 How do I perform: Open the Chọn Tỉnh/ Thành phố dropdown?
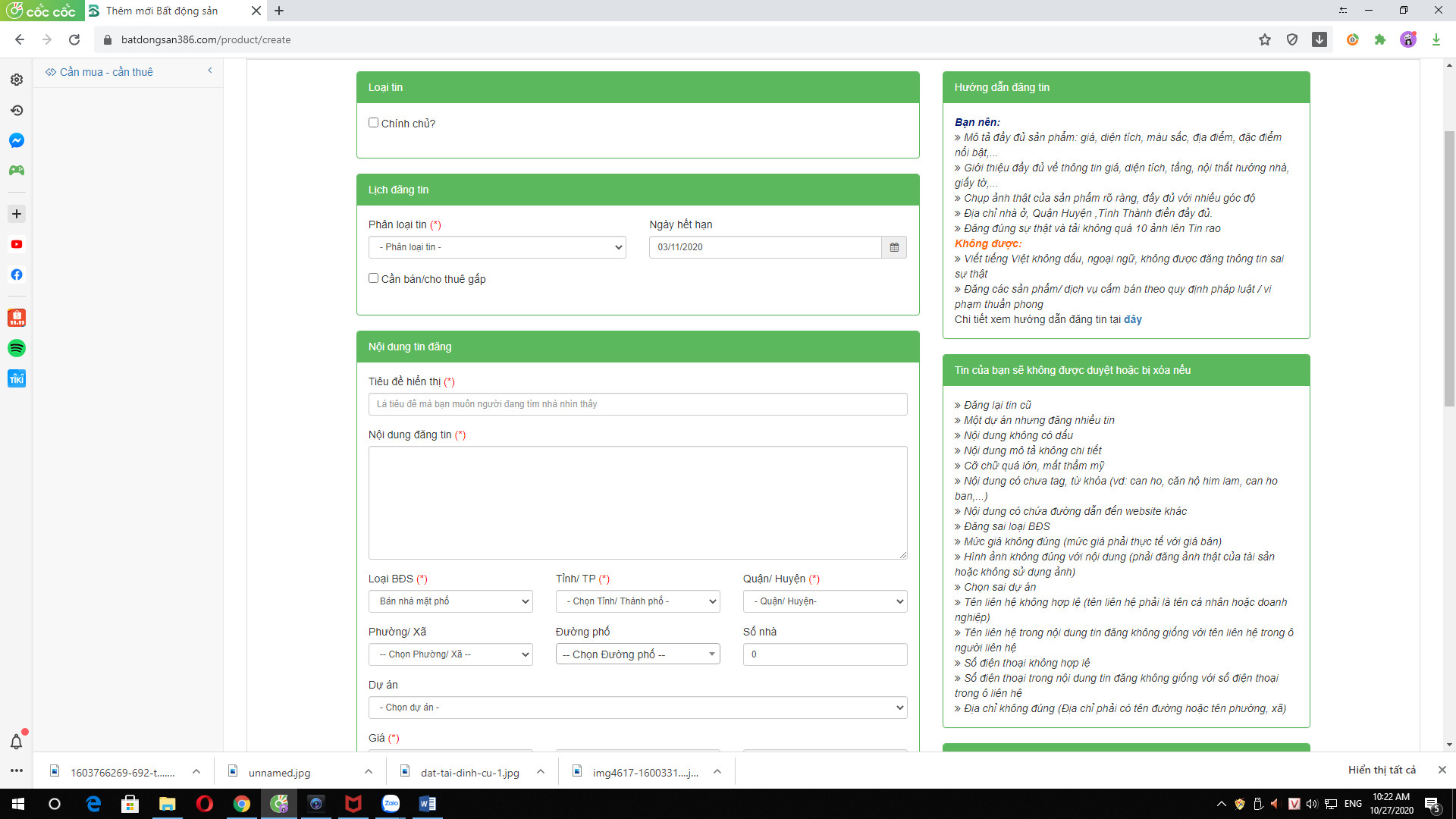(x=638, y=601)
